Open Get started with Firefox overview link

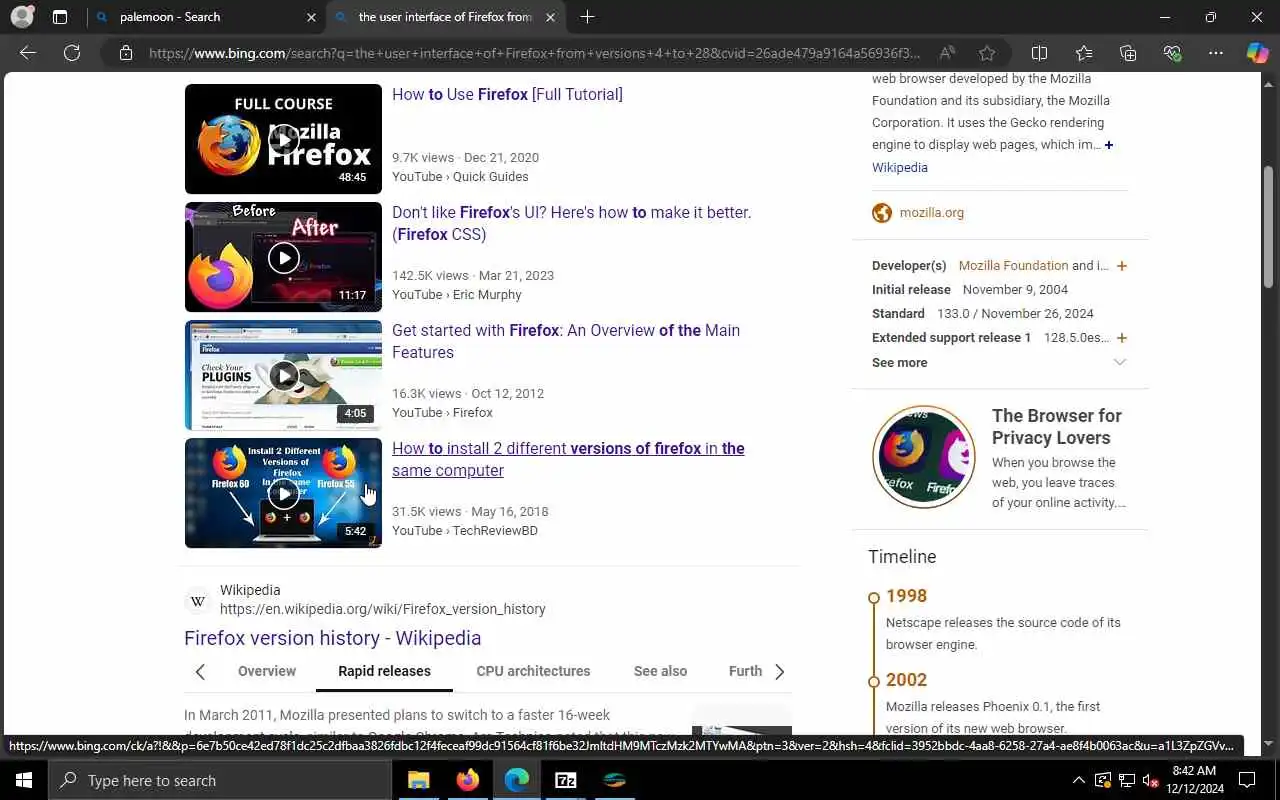[x=566, y=342]
